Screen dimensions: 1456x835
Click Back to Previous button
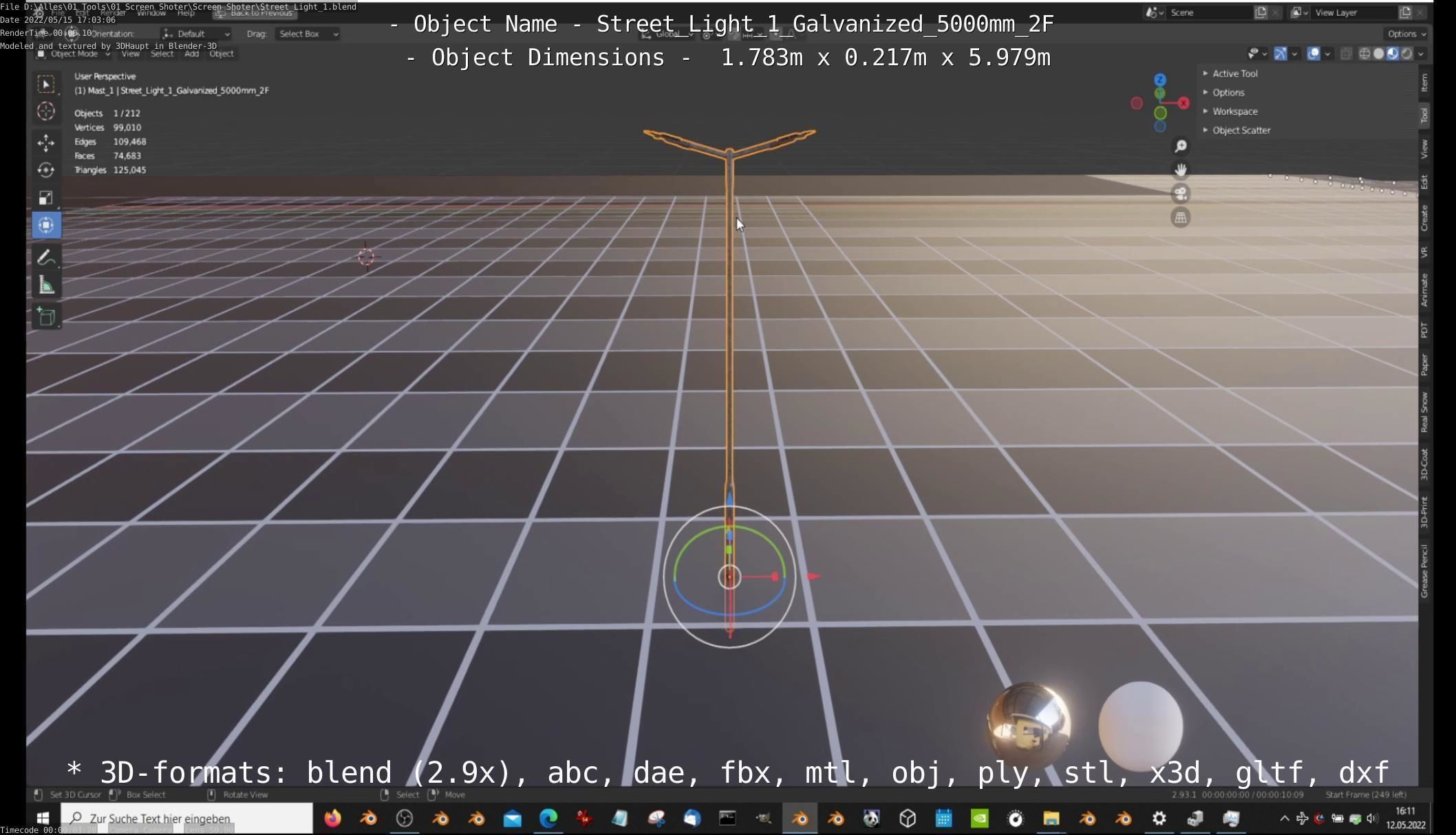click(255, 12)
